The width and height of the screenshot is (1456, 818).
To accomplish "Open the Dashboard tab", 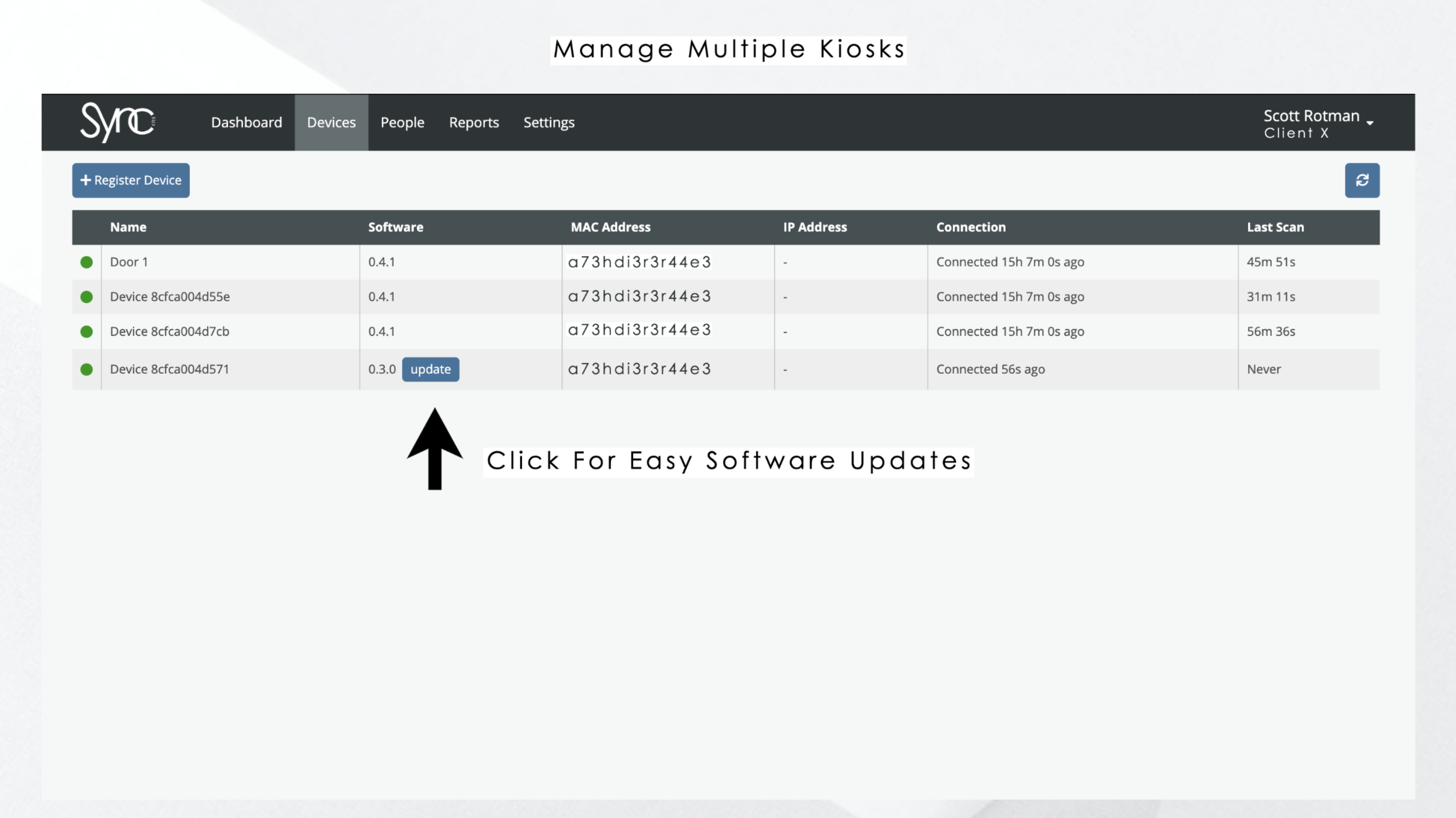I will (246, 123).
